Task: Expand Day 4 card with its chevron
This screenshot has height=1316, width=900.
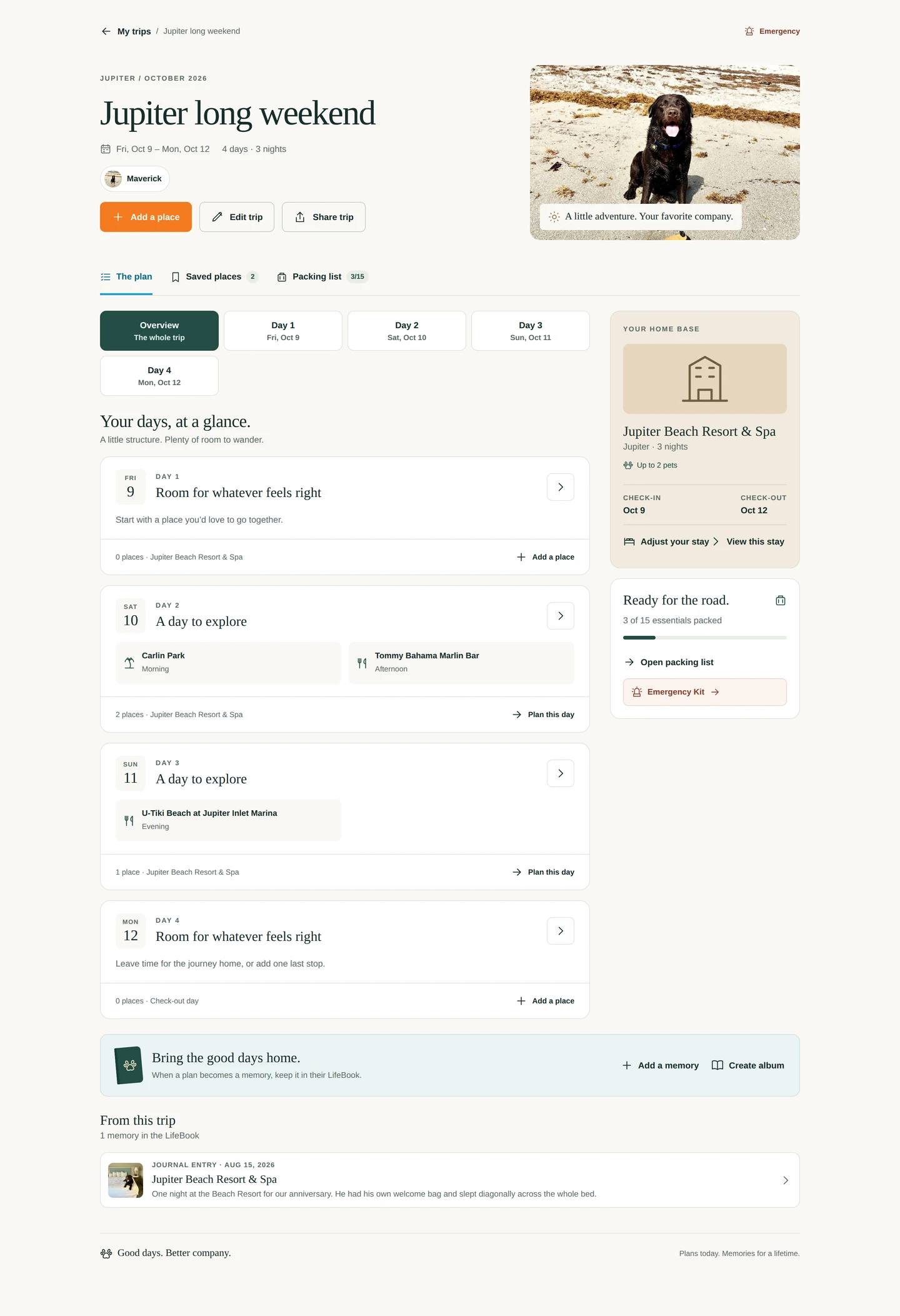Action: (x=561, y=931)
